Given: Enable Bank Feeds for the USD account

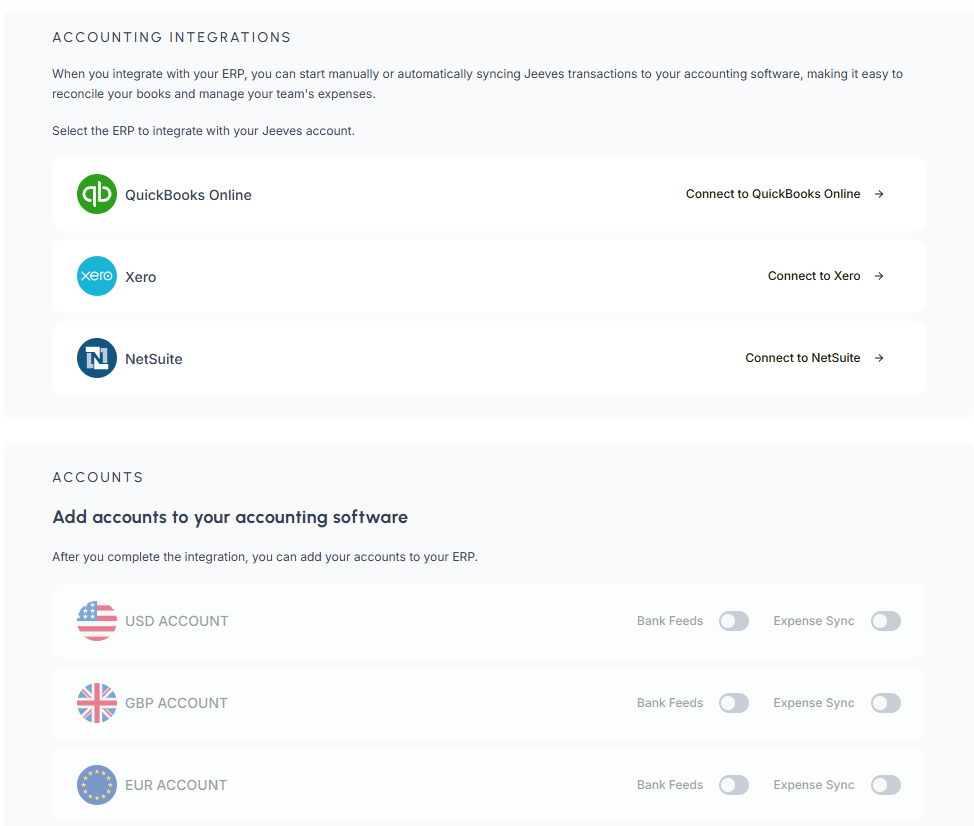Looking at the screenshot, I should tap(733, 621).
